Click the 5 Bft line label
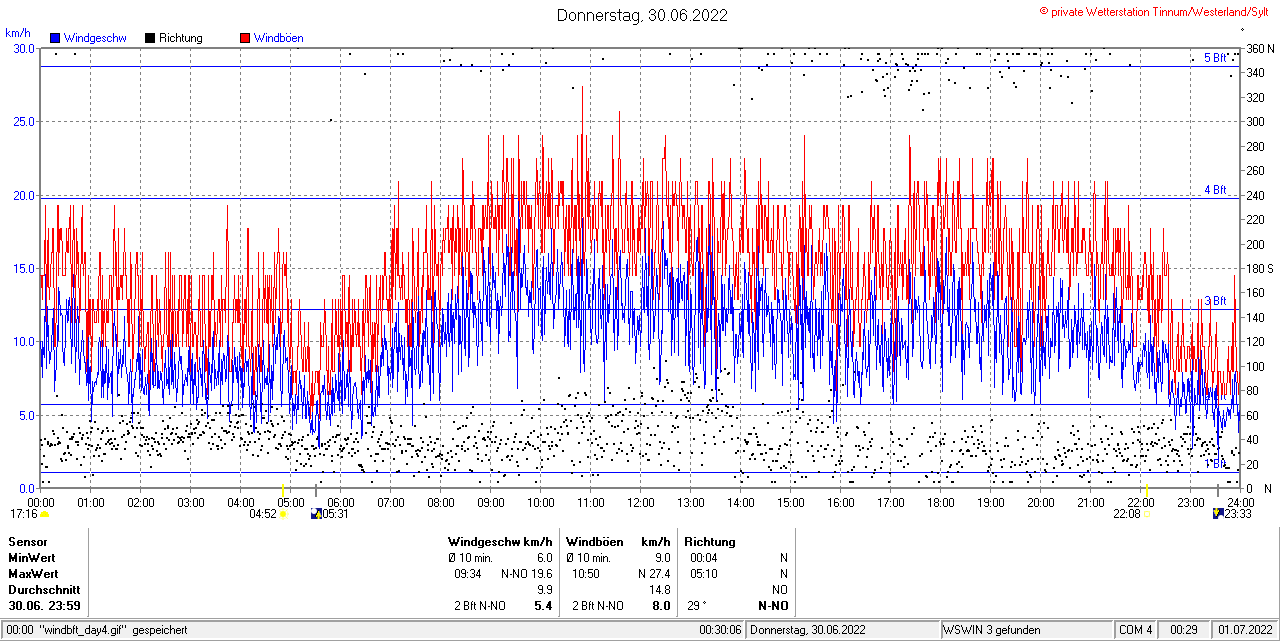The image size is (1280, 641). coord(1215,58)
